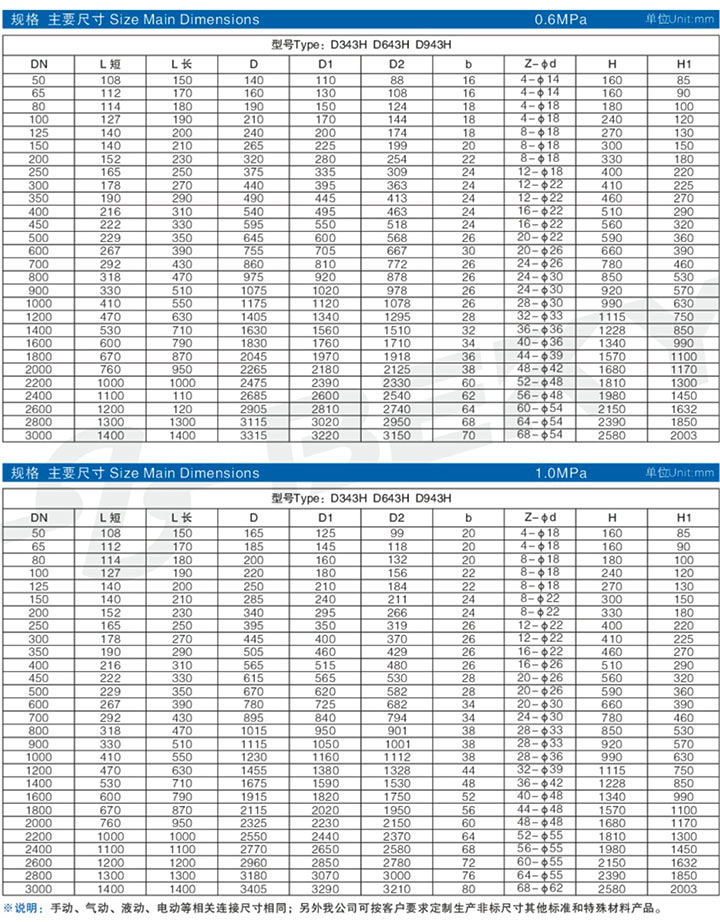Screen dimensions: 720x922
Task: Click H1 value 2003 in the 0.6MPa table
Action: click(684, 436)
